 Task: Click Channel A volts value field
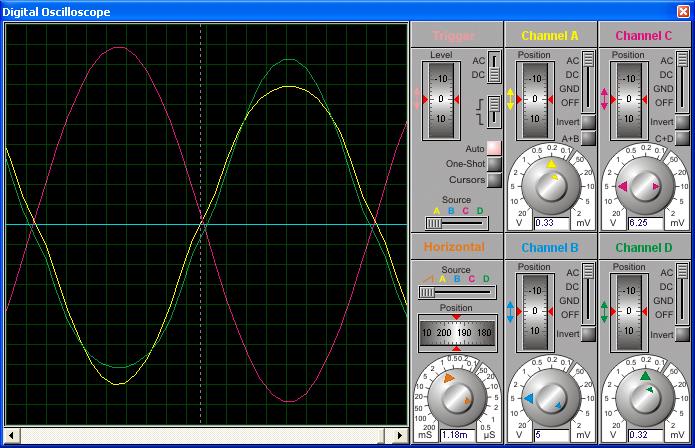pyautogui.click(x=551, y=222)
